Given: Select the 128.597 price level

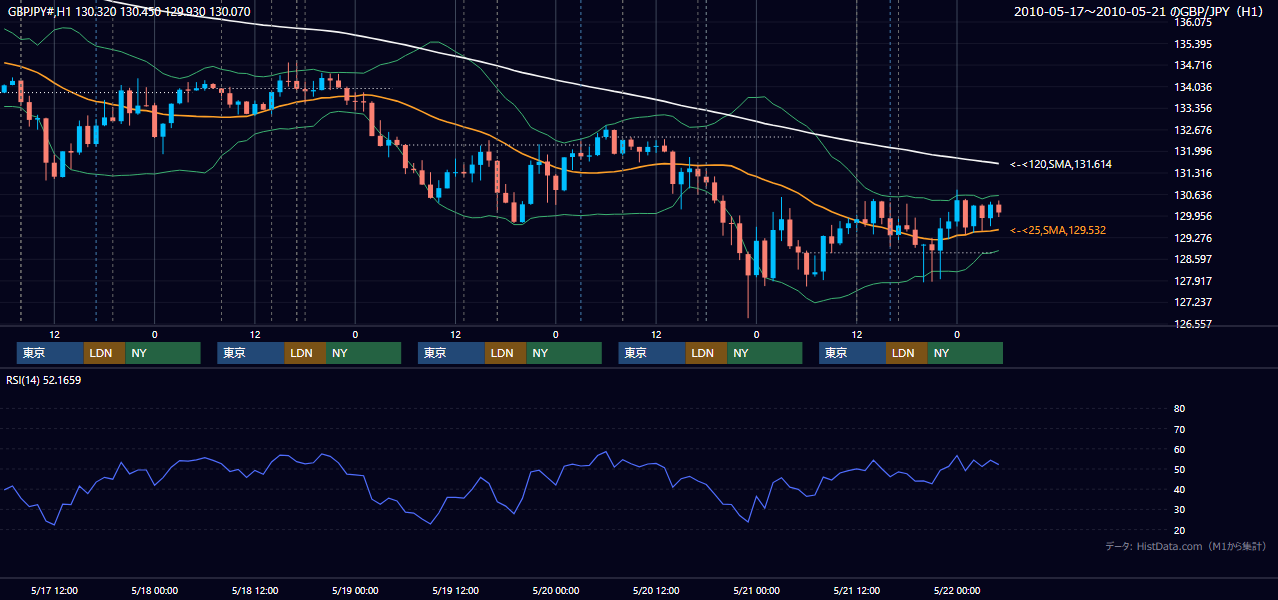Looking at the screenshot, I should pyautogui.click(x=1194, y=260).
